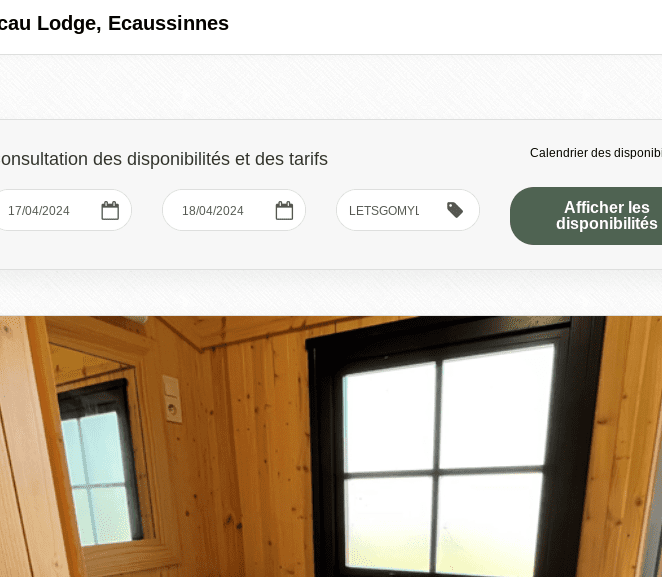Screen dimensions: 662x577
Task: Click the Consultation des disponibilités et des tarifs heading
Action: point(164,159)
